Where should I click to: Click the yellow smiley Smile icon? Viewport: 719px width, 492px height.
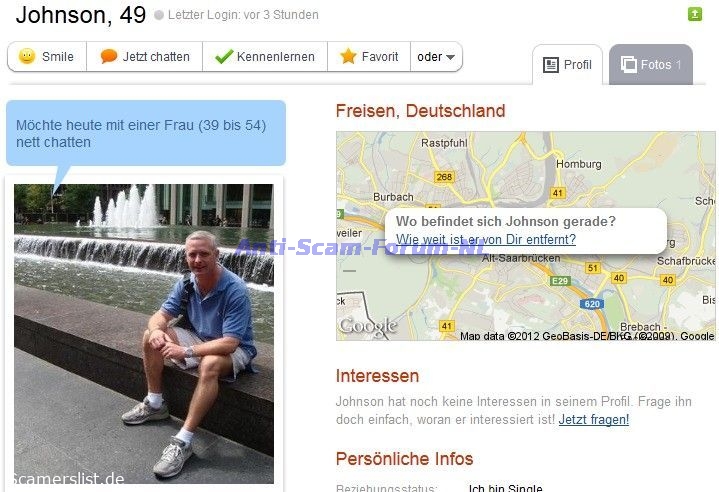pos(27,56)
